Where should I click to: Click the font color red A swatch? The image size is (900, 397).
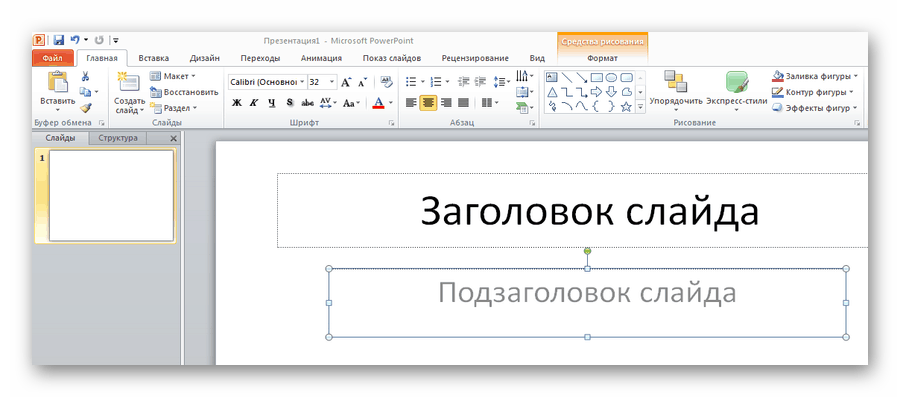(378, 103)
